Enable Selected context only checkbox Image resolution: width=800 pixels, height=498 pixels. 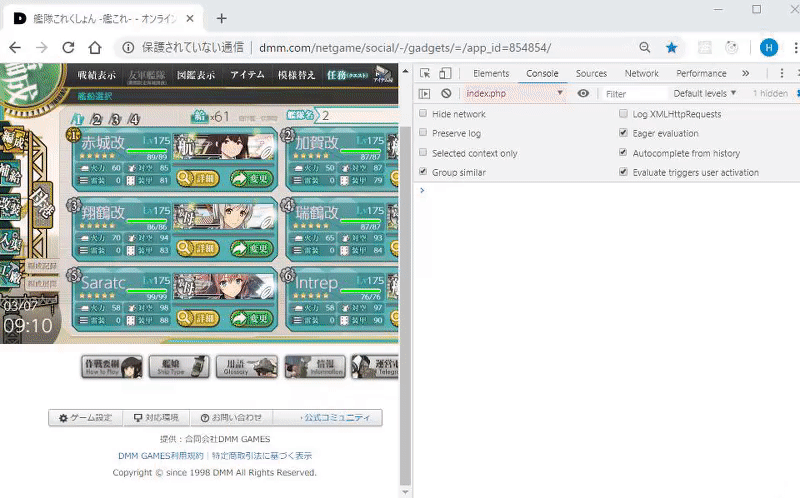click(x=423, y=153)
